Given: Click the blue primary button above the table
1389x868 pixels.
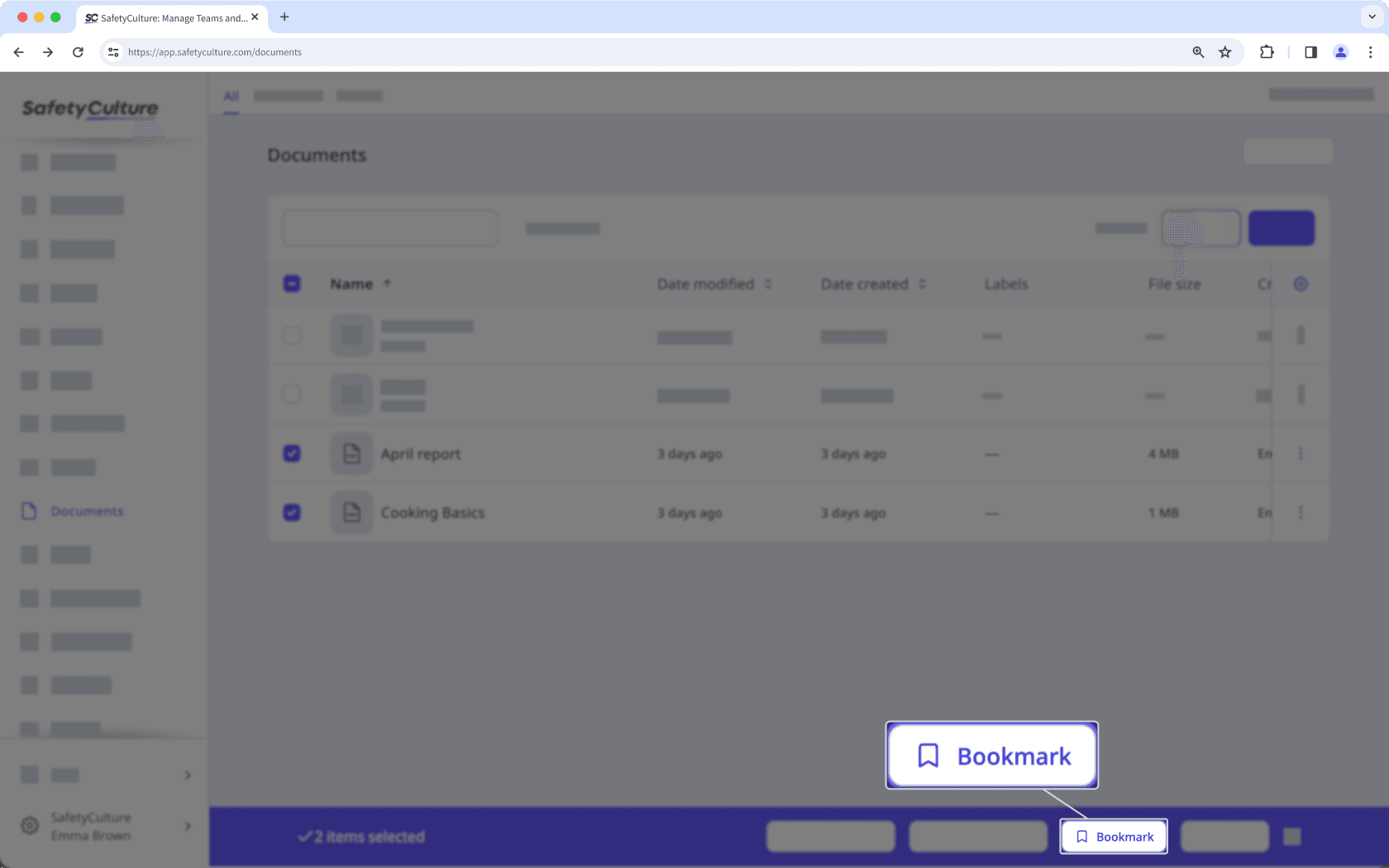Looking at the screenshot, I should click(x=1281, y=227).
